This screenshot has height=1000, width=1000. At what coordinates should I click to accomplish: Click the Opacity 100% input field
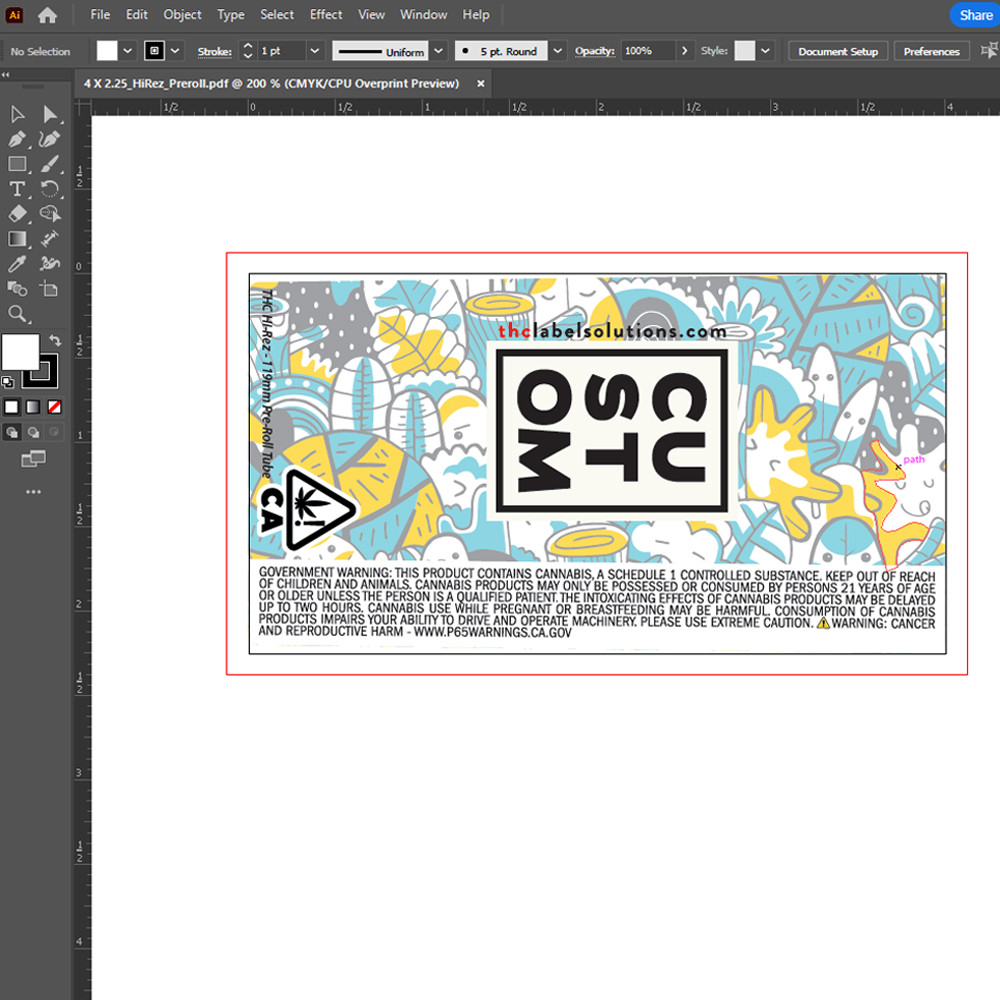647,51
